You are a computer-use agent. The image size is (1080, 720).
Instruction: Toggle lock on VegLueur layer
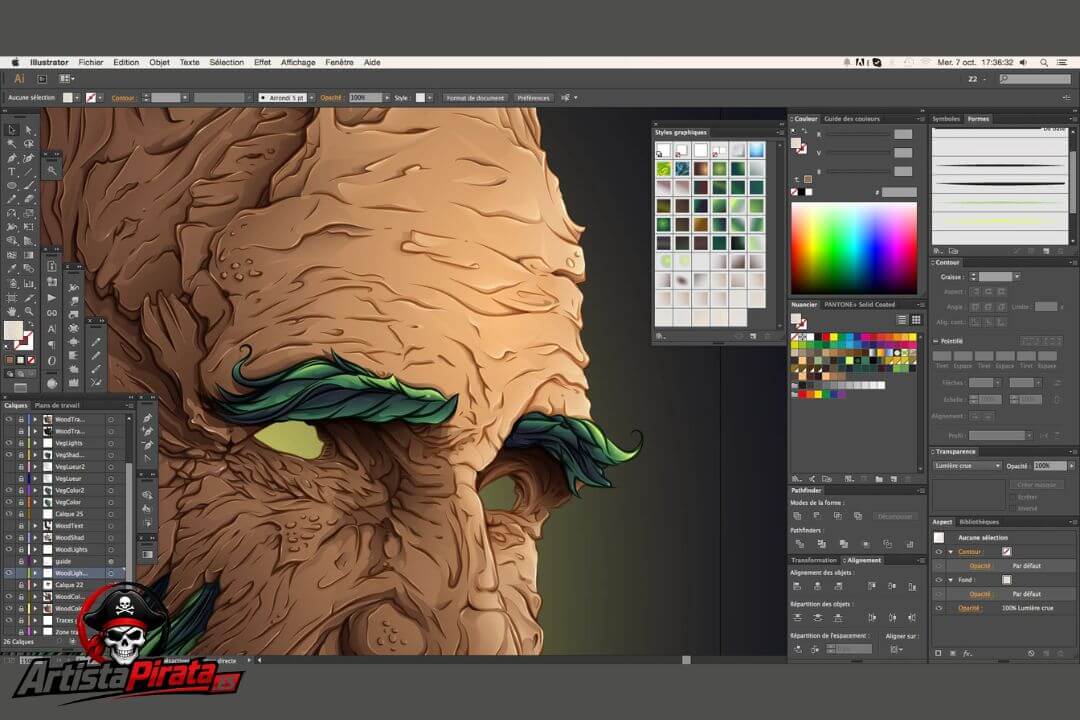(x=21, y=478)
